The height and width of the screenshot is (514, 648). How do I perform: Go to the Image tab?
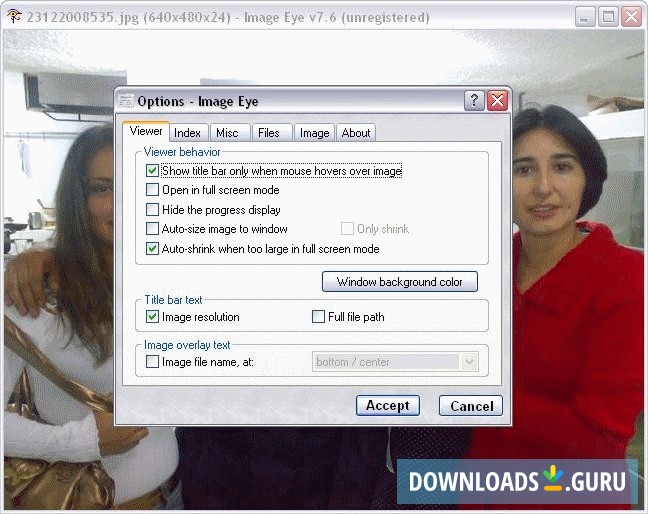(x=314, y=133)
